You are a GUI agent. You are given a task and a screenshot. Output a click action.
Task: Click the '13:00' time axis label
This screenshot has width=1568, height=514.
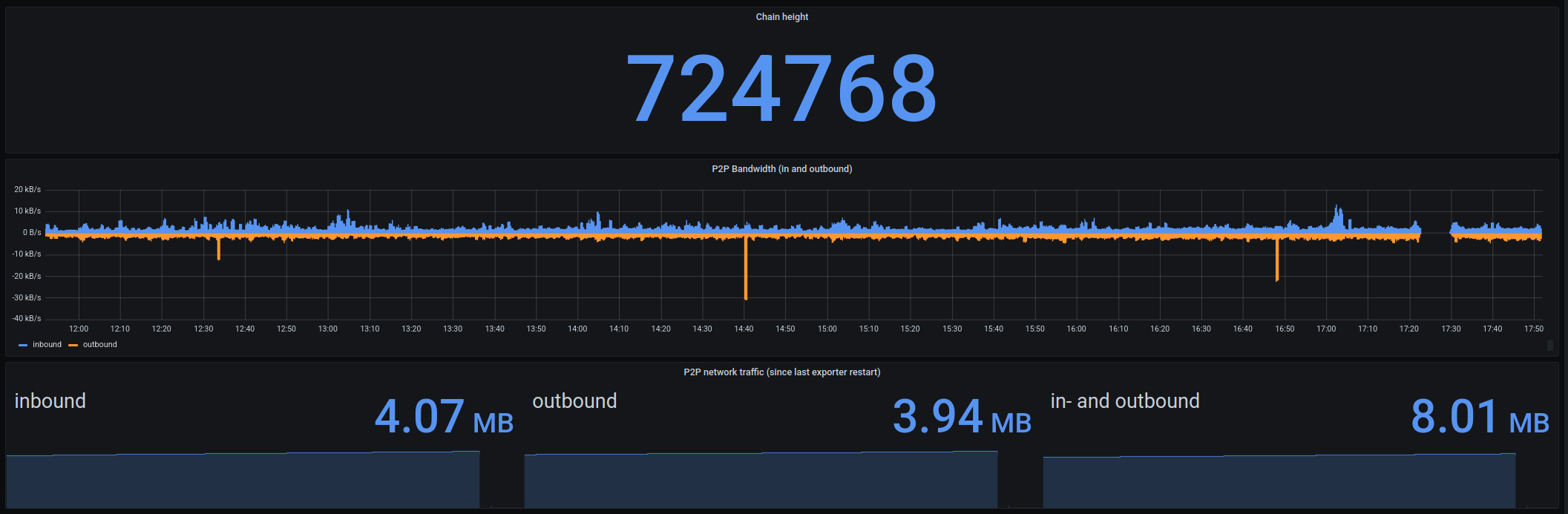tap(328, 329)
